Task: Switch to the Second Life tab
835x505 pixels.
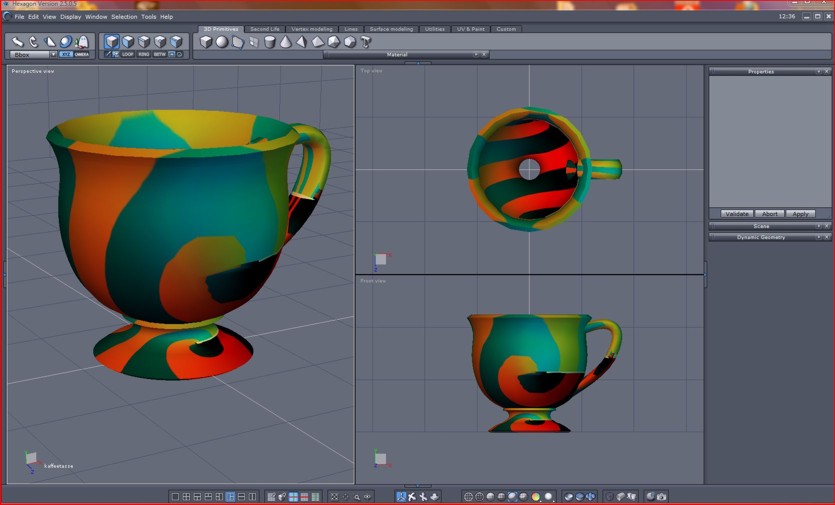Action: 265,29
